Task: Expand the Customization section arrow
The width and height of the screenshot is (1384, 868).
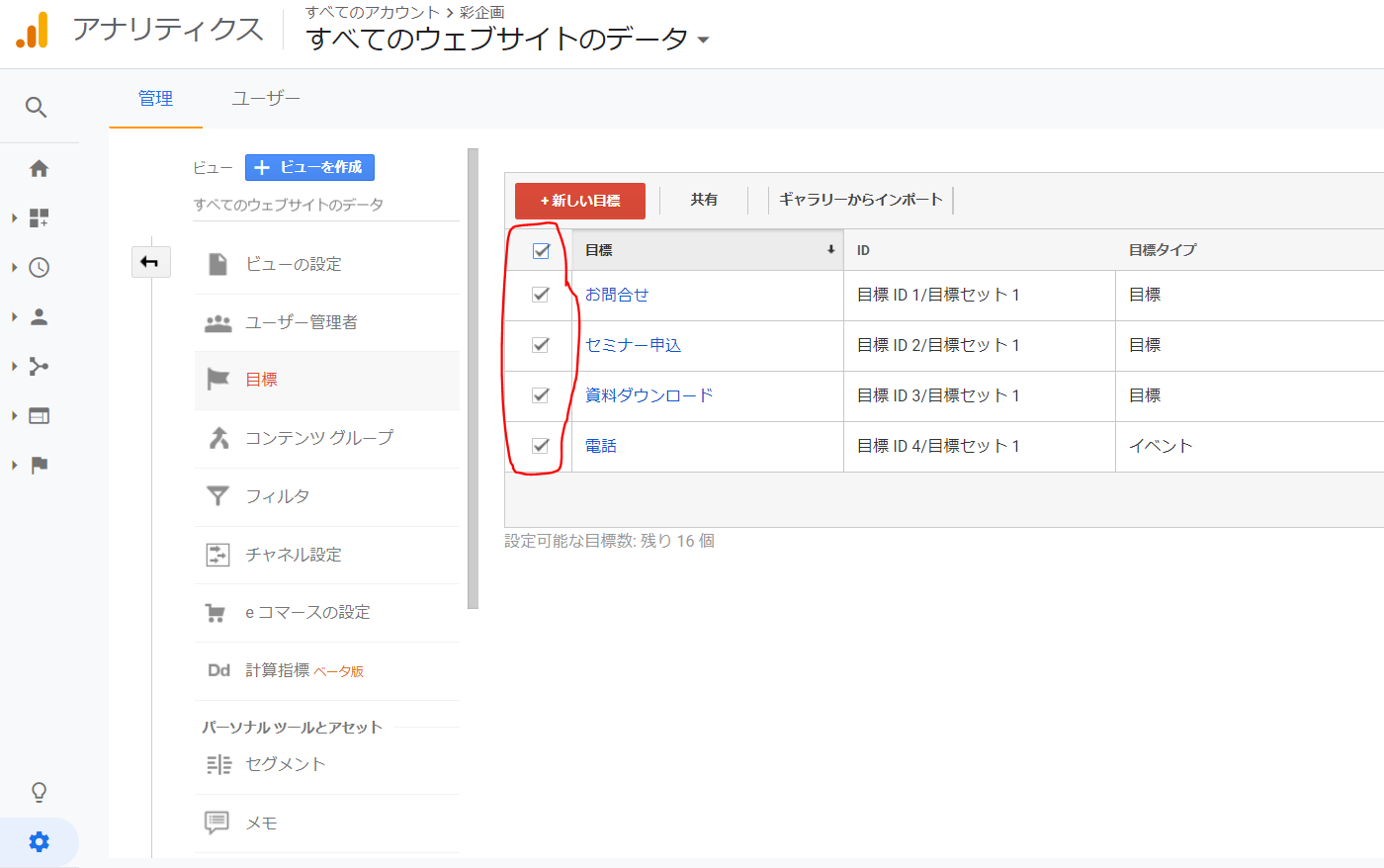Action: tap(14, 217)
